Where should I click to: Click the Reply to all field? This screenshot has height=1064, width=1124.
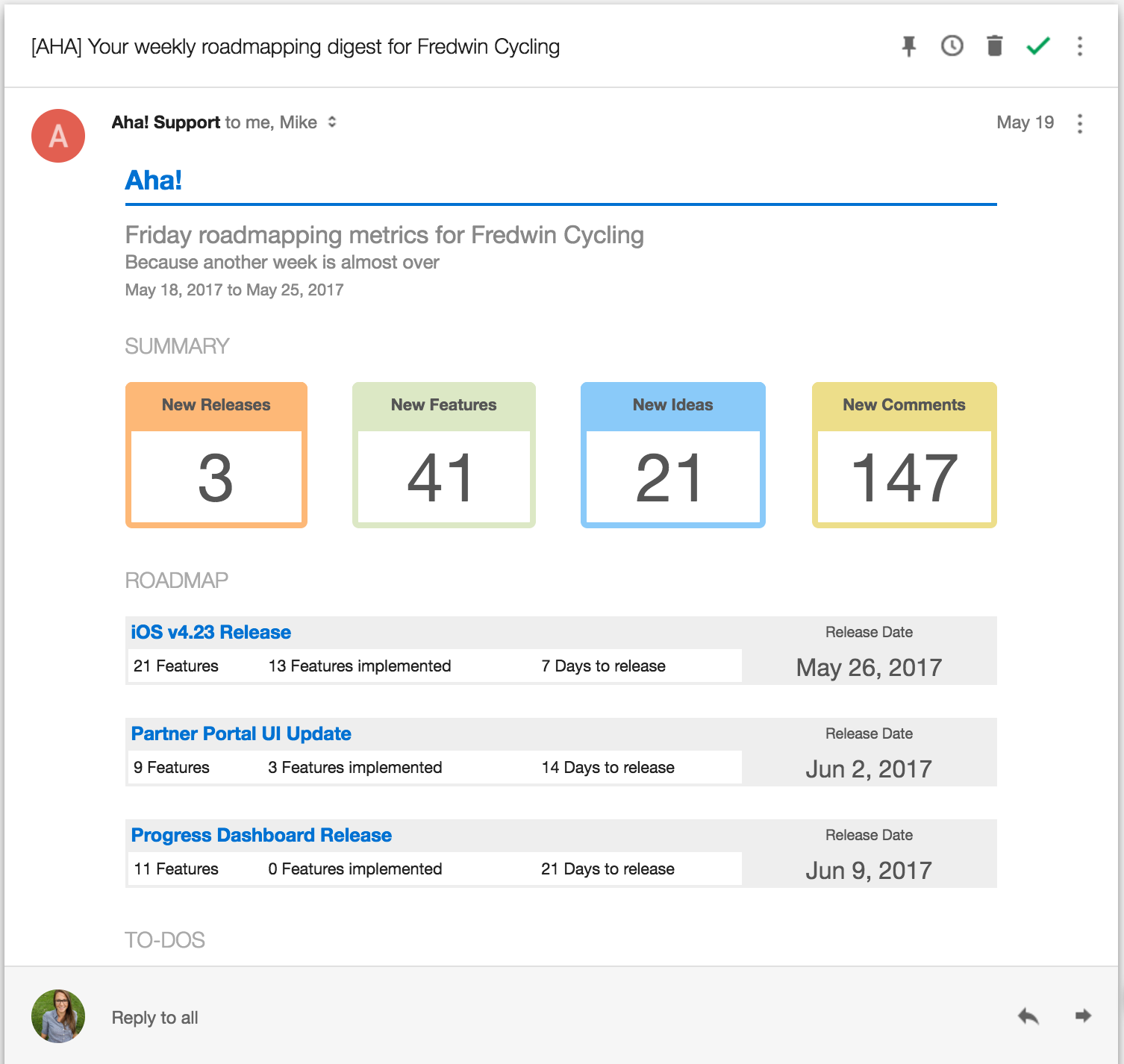[154, 1018]
